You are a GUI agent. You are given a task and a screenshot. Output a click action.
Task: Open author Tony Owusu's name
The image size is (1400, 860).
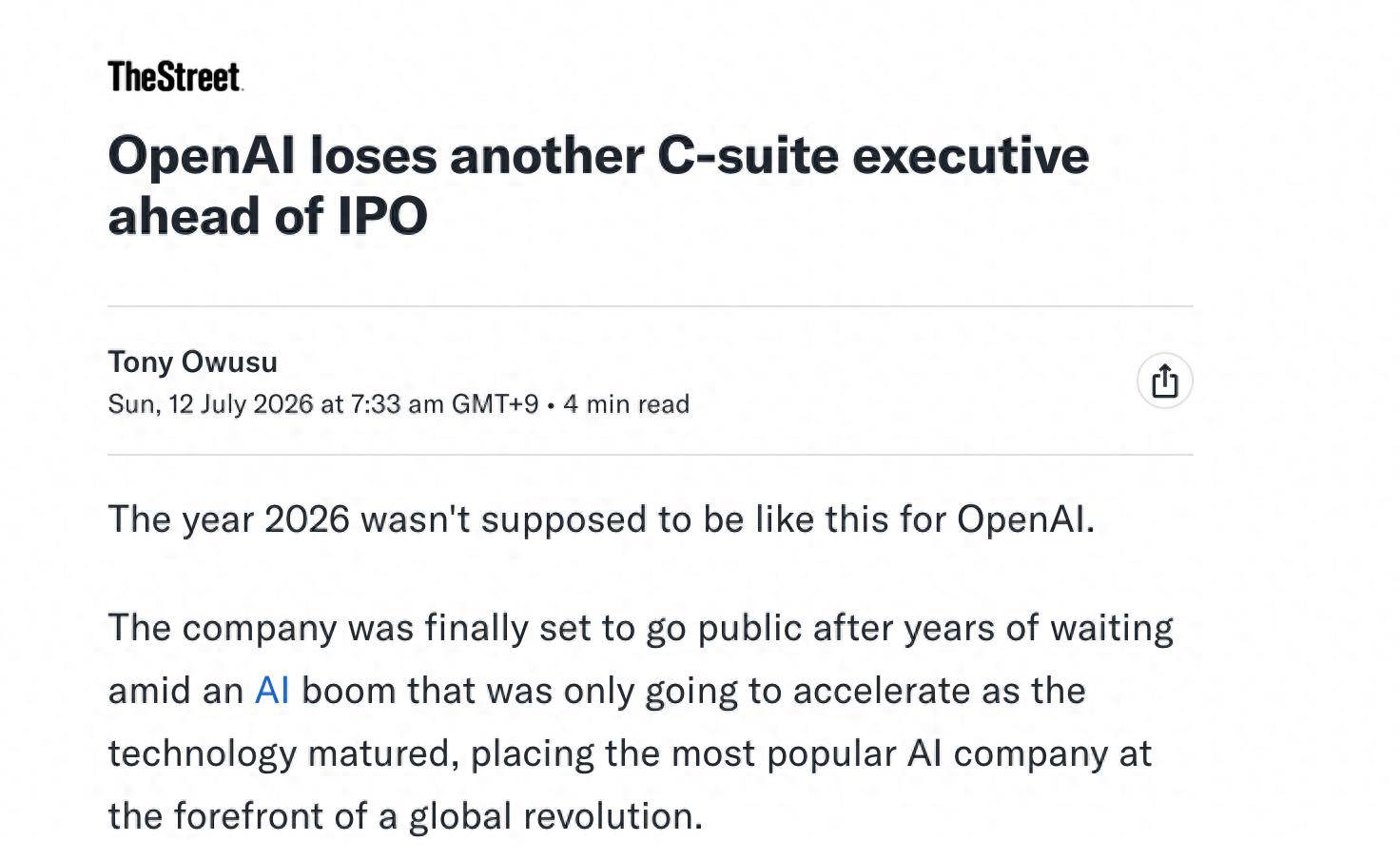[192, 362]
